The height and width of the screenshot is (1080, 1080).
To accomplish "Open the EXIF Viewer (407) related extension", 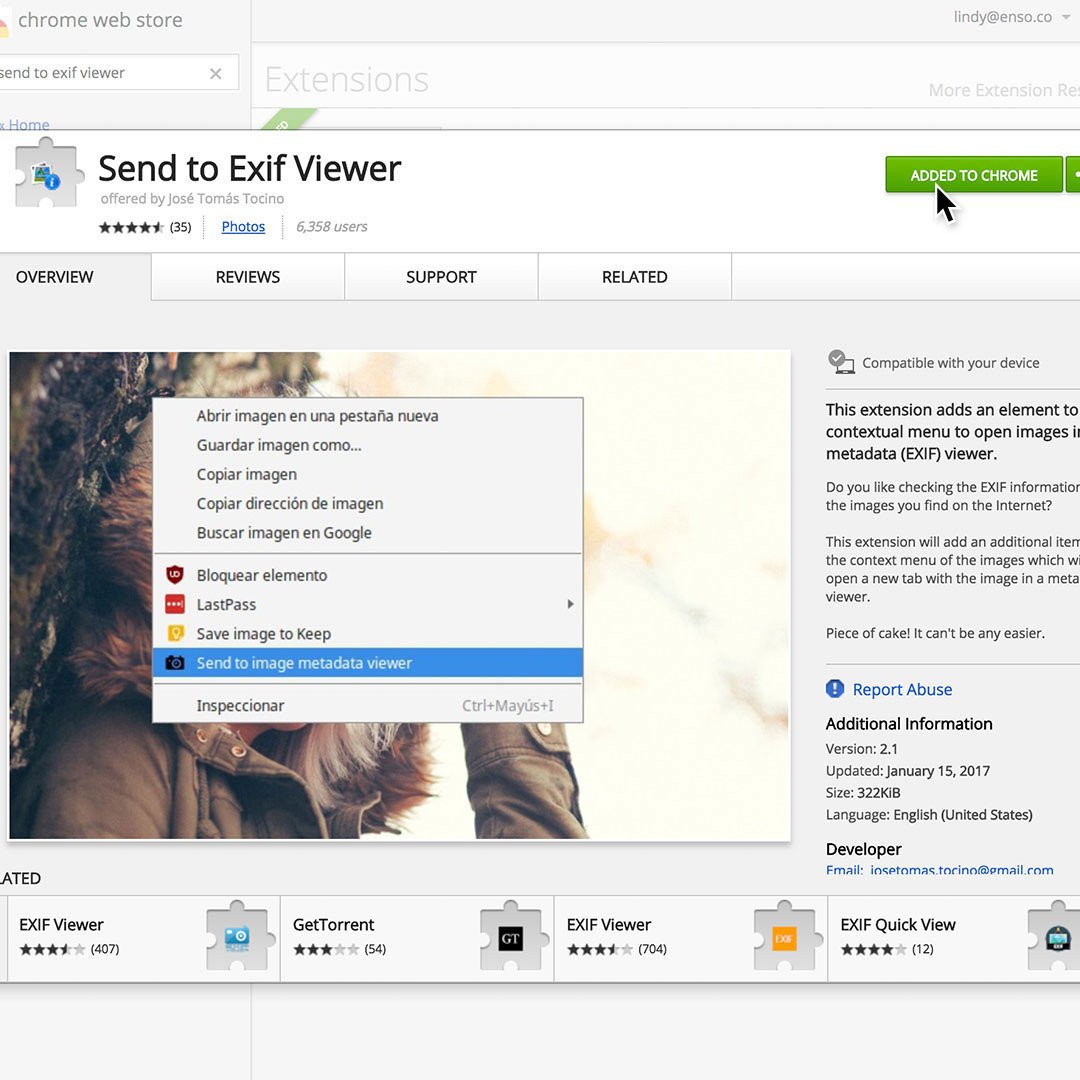I will pos(143,939).
